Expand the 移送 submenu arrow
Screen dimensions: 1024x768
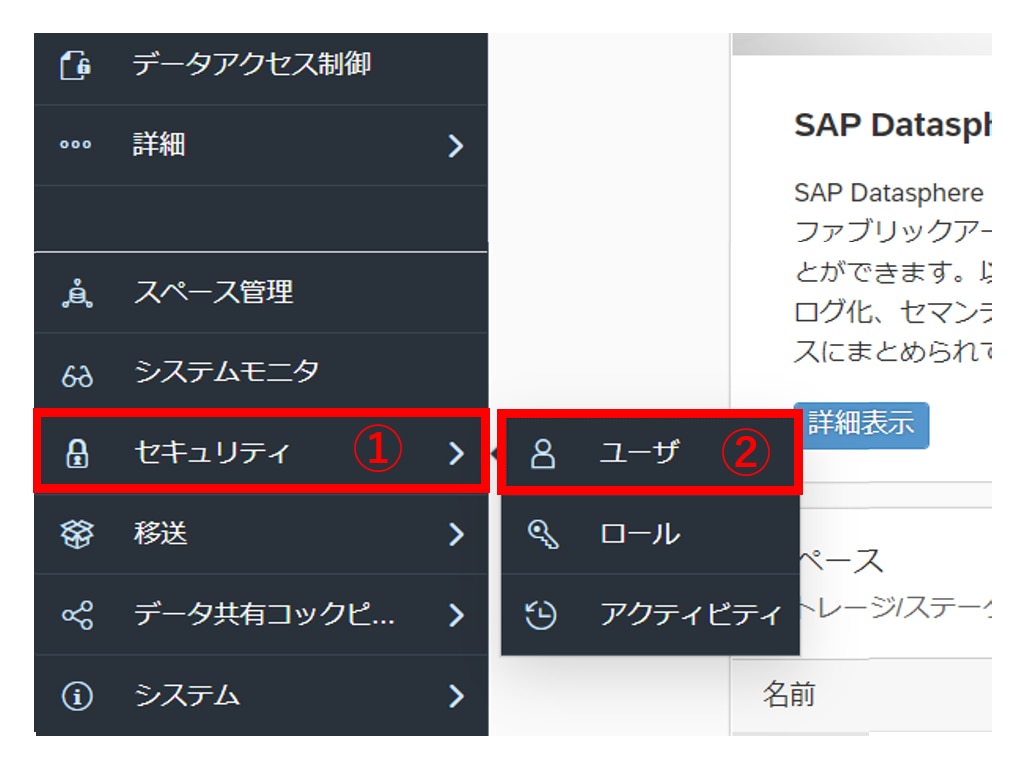click(x=456, y=534)
